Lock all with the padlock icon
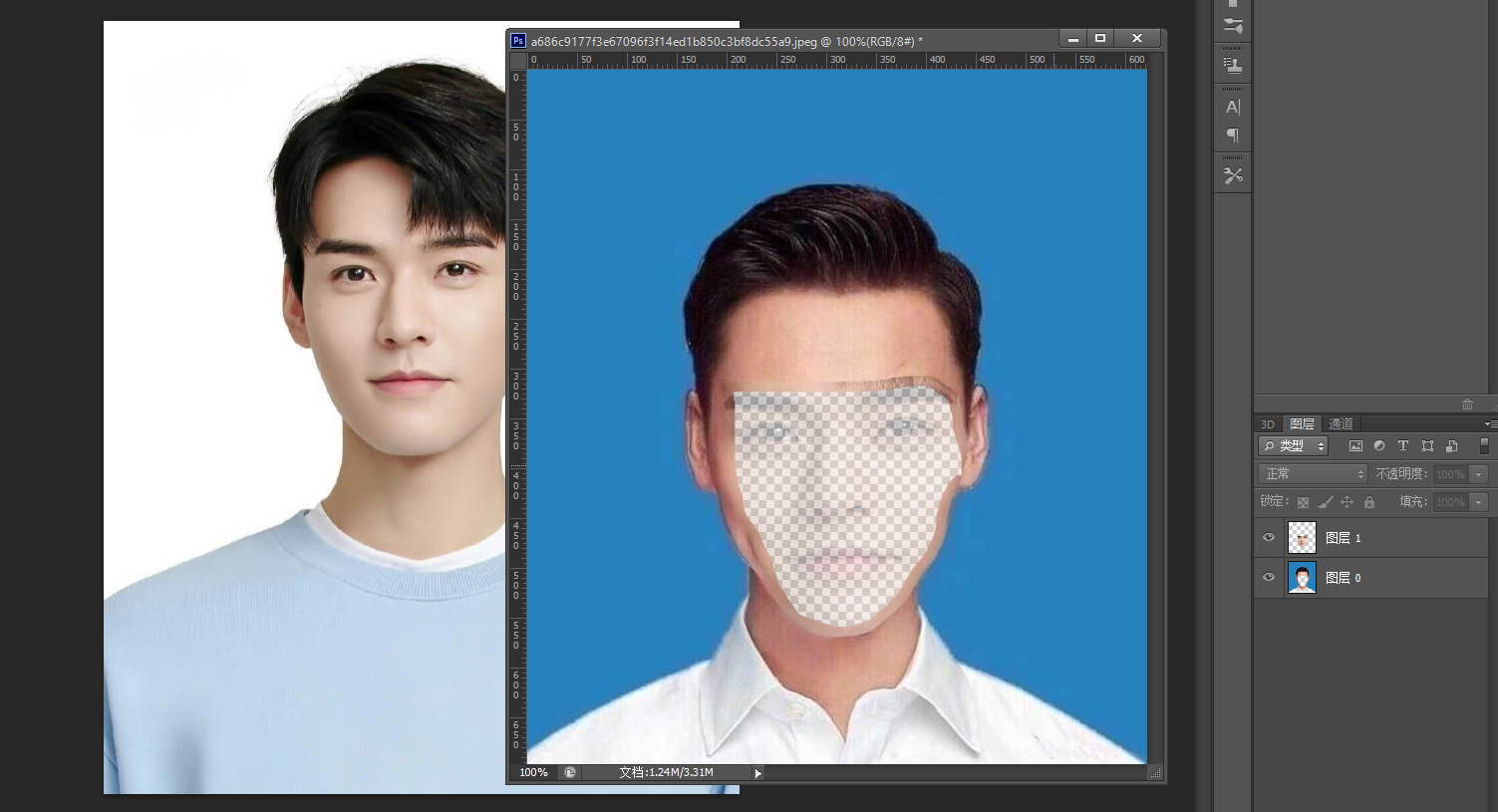The width and height of the screenshot is (1498, 812). point(1369,502)
